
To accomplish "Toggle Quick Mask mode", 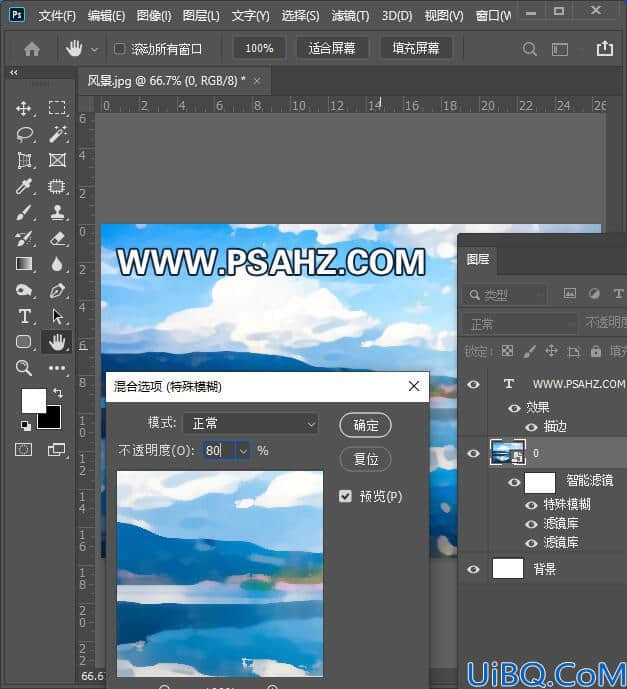I will click(24, 449).
